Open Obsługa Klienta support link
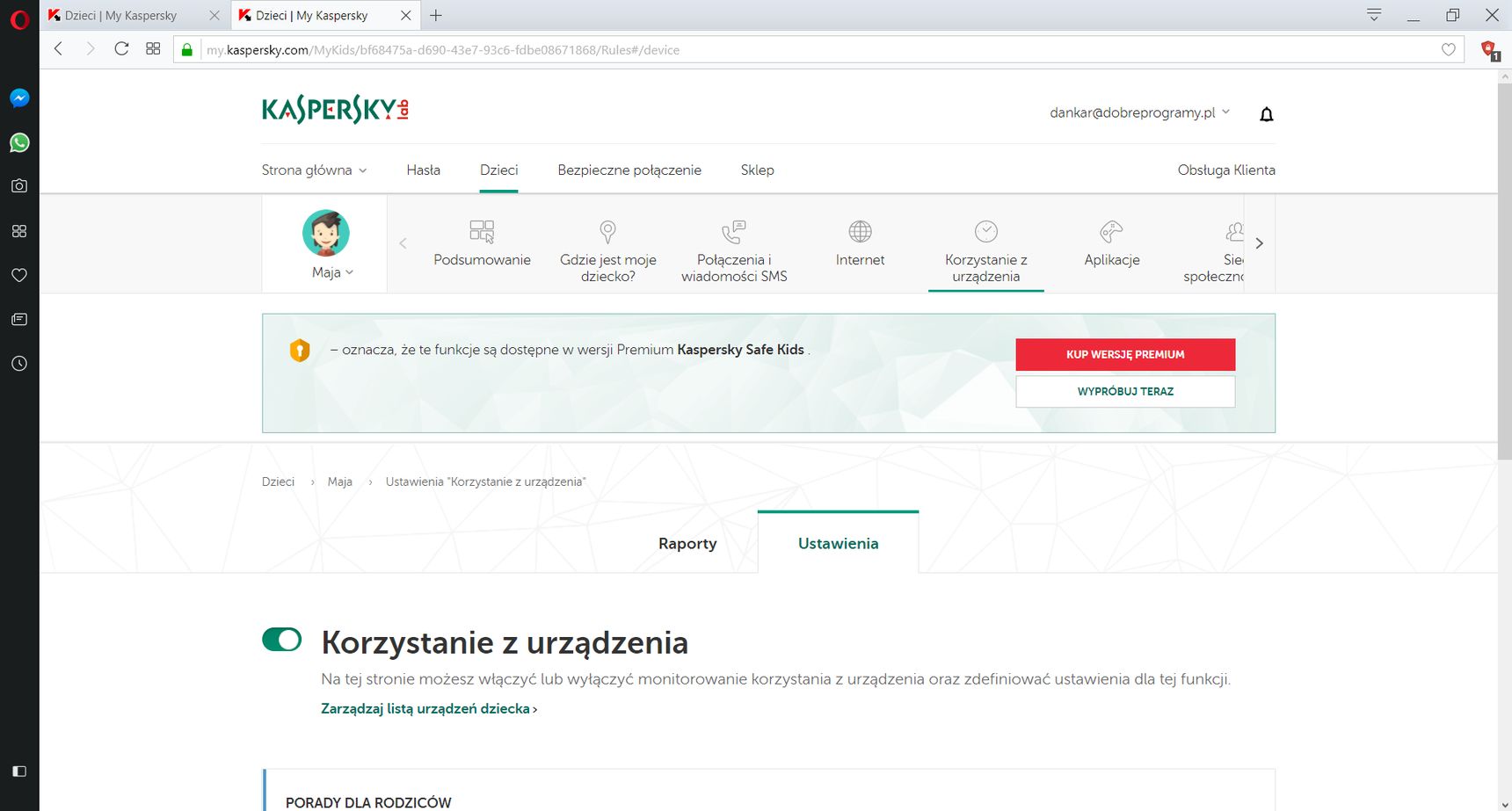The height and width of the screenshot is (811, 1512). point(1226,170)
